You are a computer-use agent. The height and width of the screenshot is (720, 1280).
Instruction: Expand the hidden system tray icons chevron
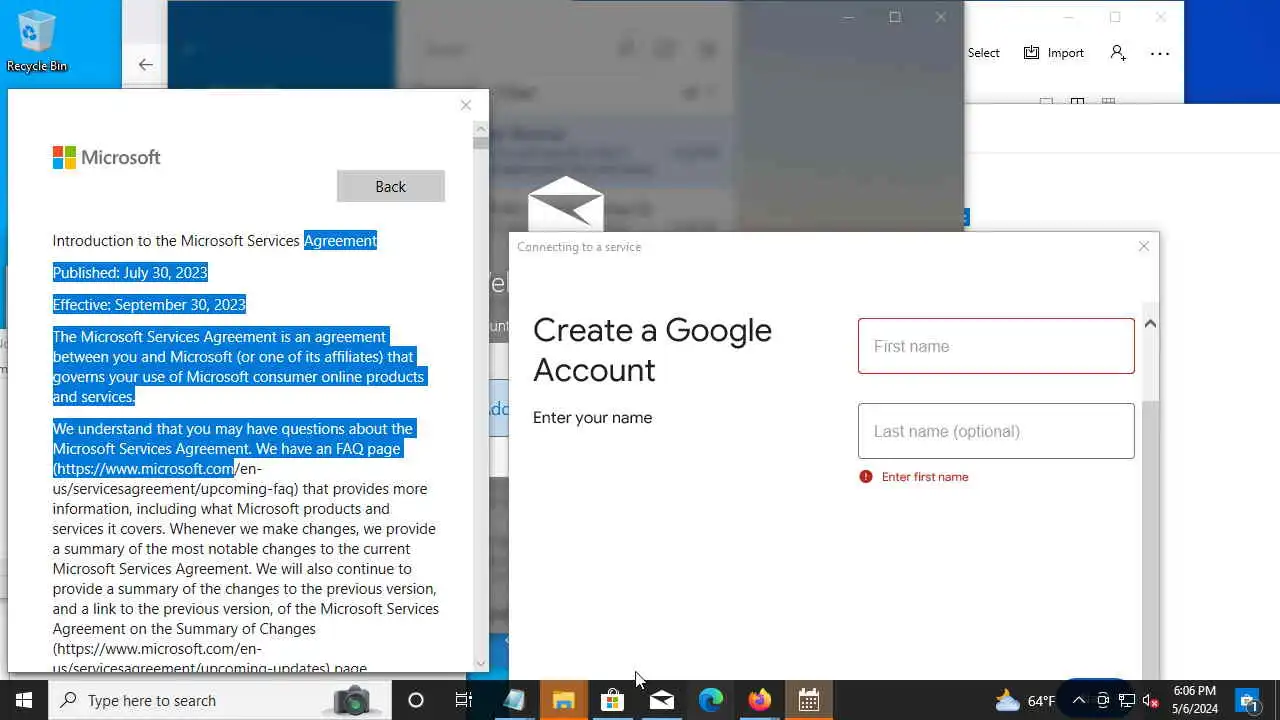[x=1078, y=700]
